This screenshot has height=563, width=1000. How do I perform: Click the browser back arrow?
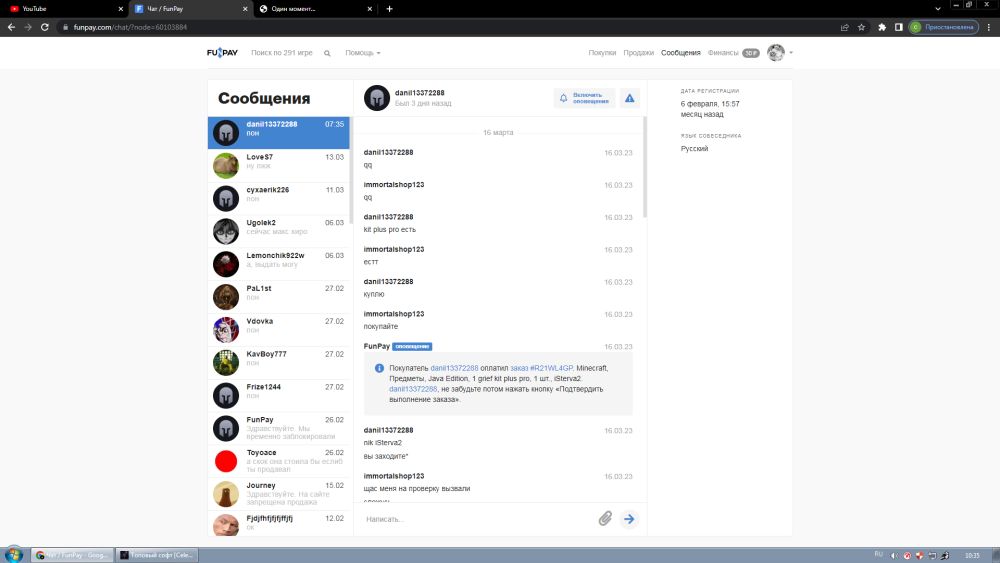[11, 27]
